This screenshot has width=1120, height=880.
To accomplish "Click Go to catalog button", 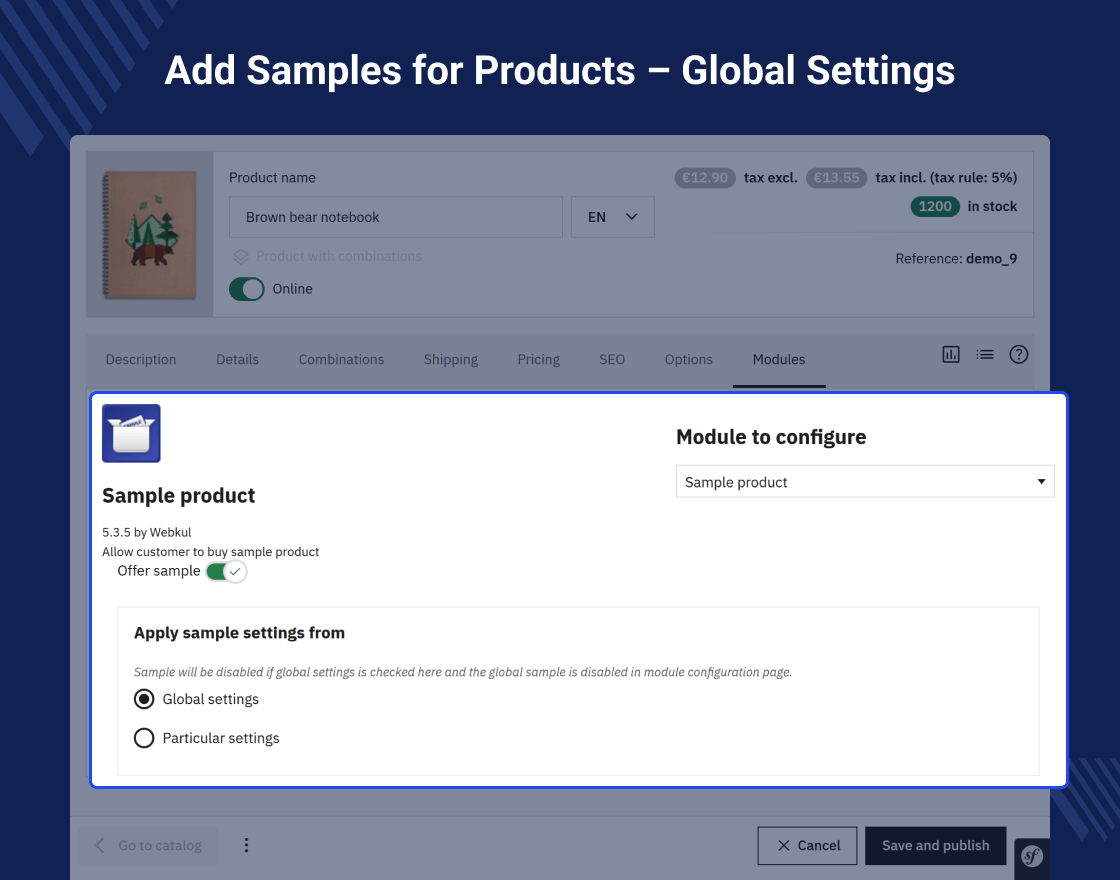I will click(149, 846).
